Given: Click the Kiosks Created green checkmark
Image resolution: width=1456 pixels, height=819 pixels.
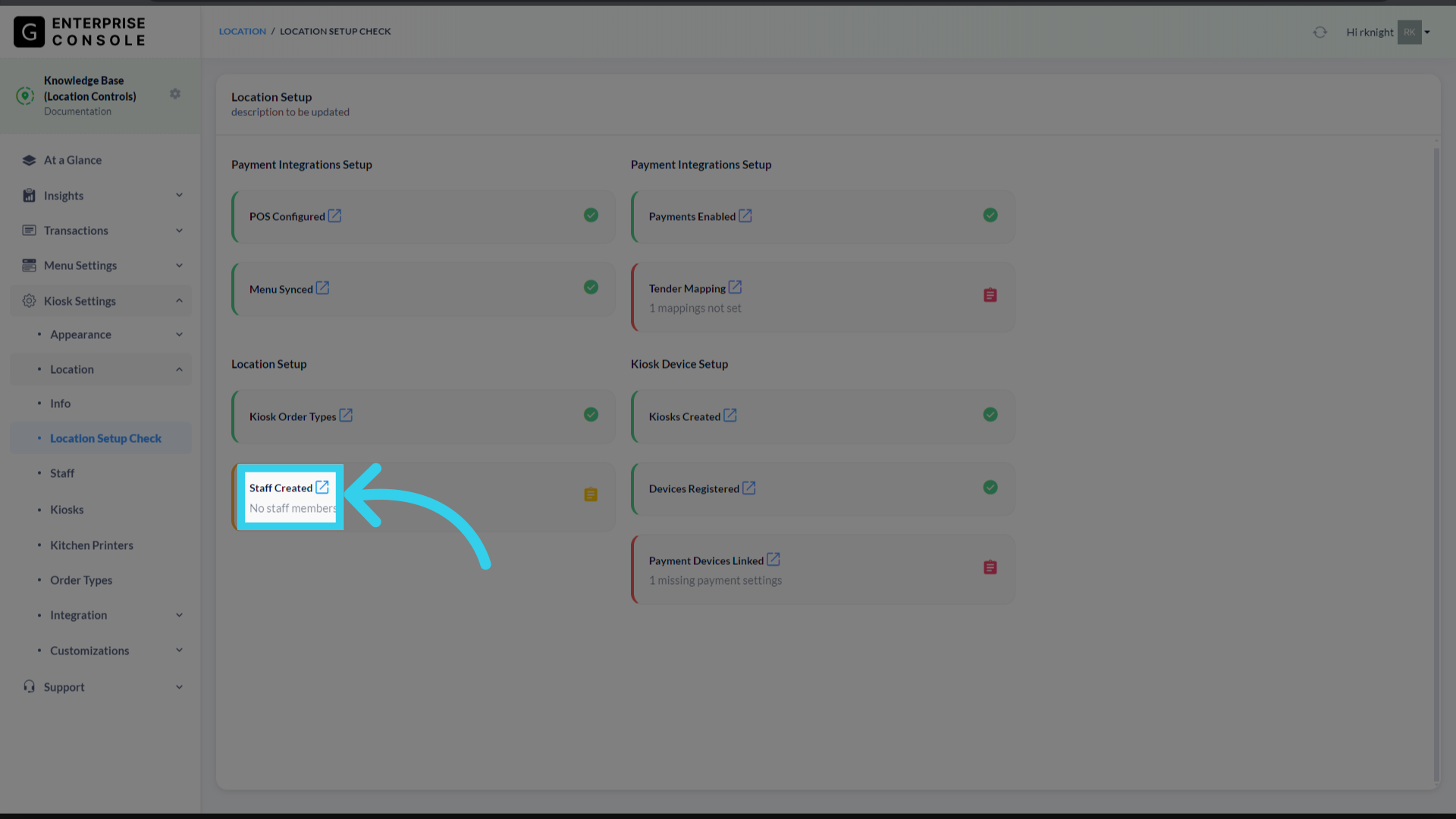Looking at the screenshot, I should click(x=990, y=415).
